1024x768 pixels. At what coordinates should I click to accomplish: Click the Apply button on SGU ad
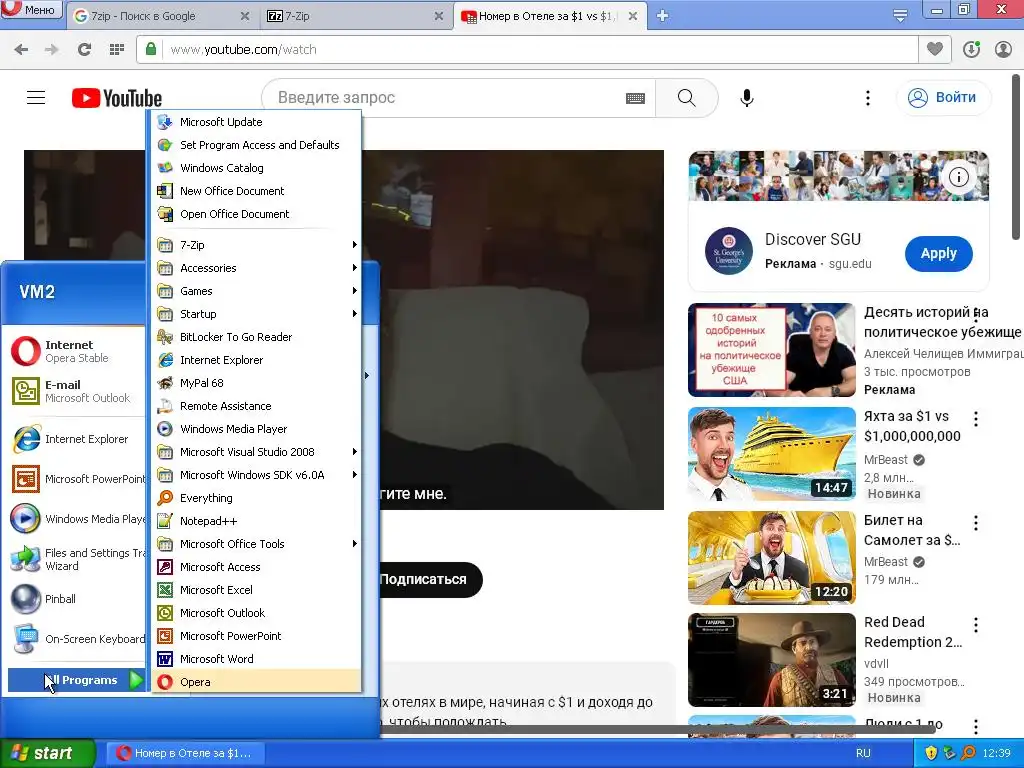(x=938, y=253)
